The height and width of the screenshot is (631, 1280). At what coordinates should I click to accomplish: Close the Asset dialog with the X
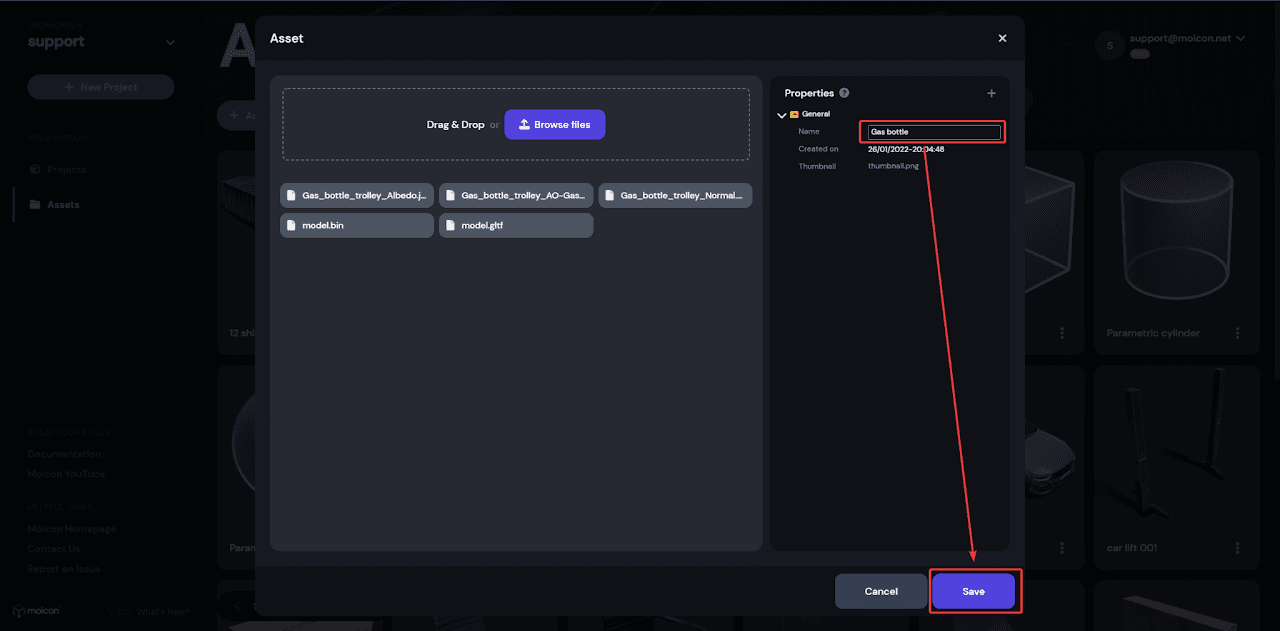[x=1002, y=38]
